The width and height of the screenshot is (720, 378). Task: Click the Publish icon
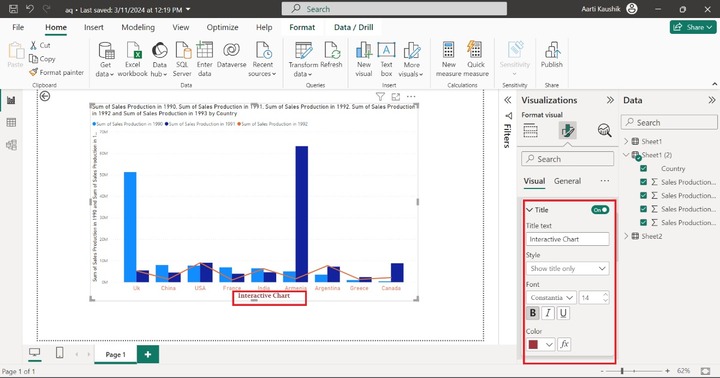(552, 51)
